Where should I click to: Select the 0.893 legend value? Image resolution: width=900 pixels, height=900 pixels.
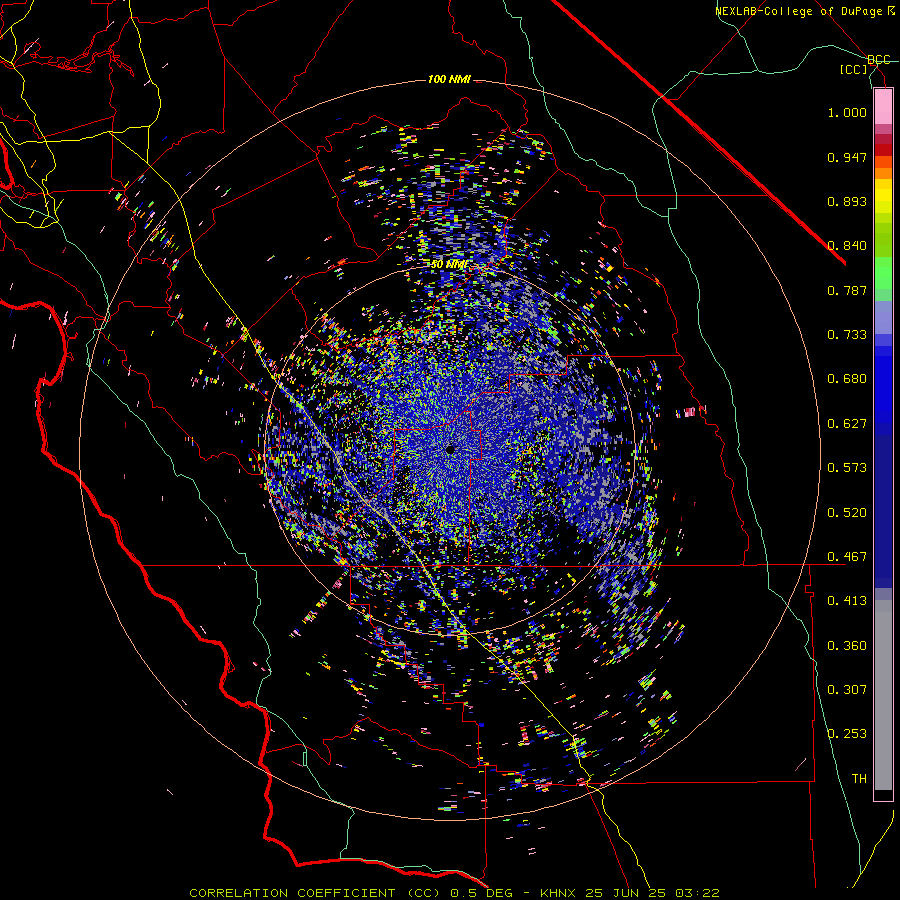pyautogui.click(x=847, y=201)
